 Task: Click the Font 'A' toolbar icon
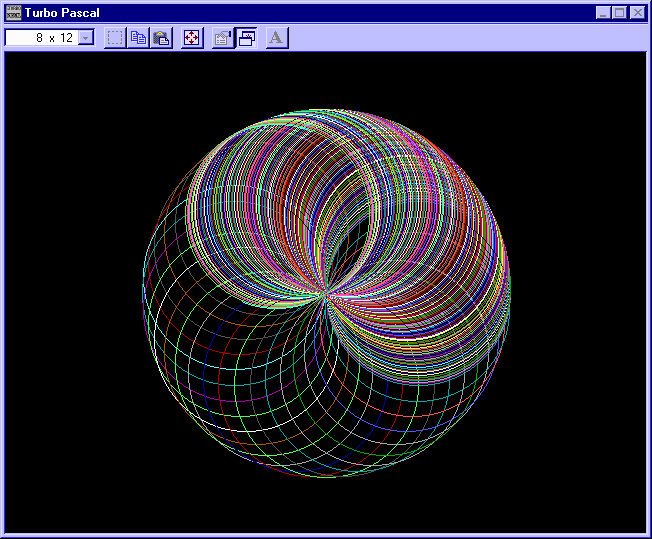tap(277, 38)
